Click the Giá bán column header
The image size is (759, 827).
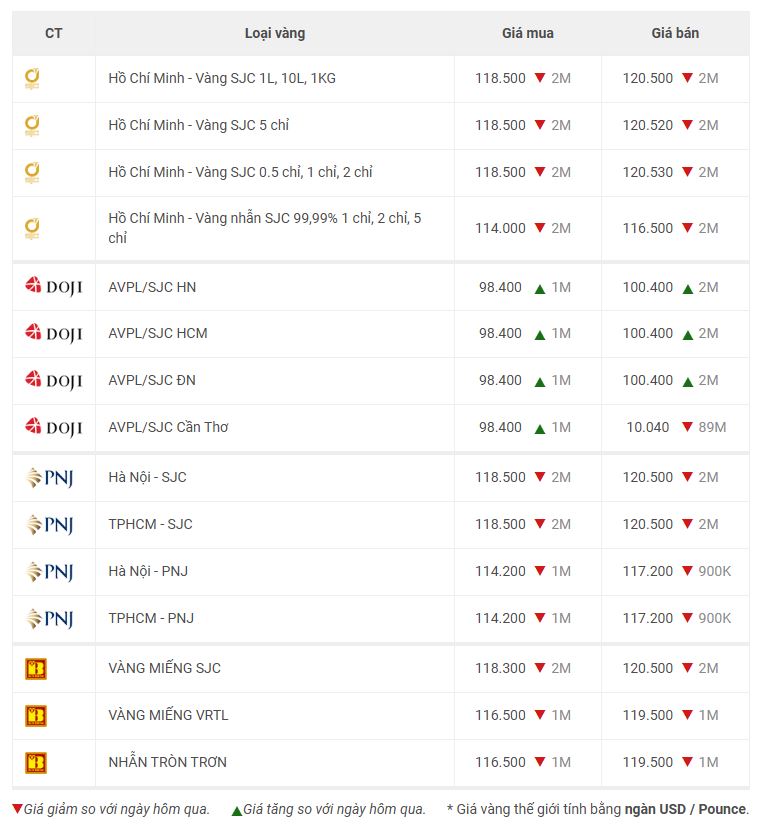pos(675,33)
